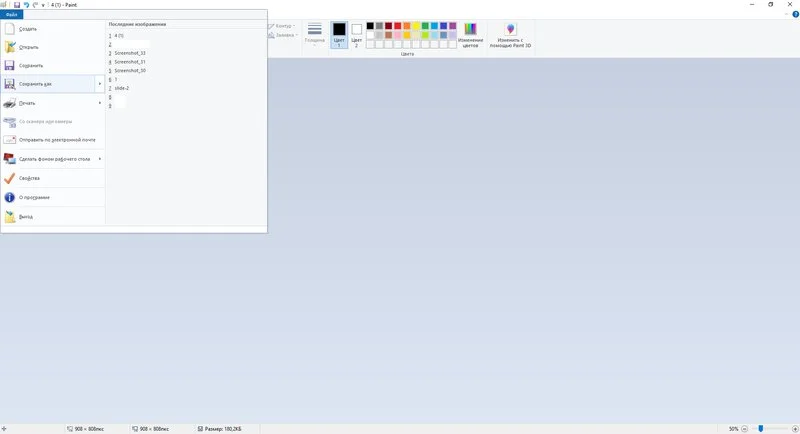Click the email envelope icon for sending
This screenshot has width=800, height=434.
tap(9, 139)
